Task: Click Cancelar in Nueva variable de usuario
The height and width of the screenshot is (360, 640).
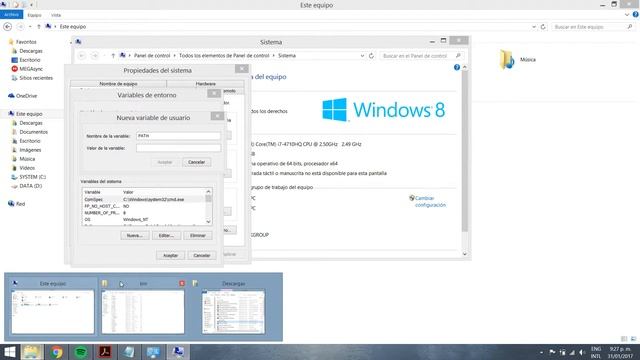Action: (196, 162)
